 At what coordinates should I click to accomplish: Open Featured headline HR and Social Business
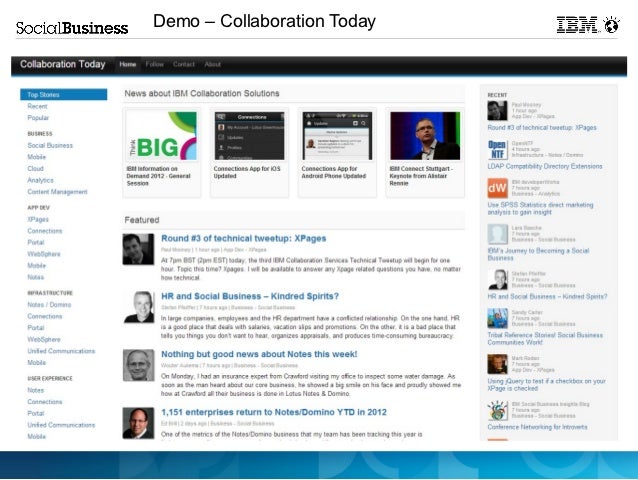(x=250, y=296)
